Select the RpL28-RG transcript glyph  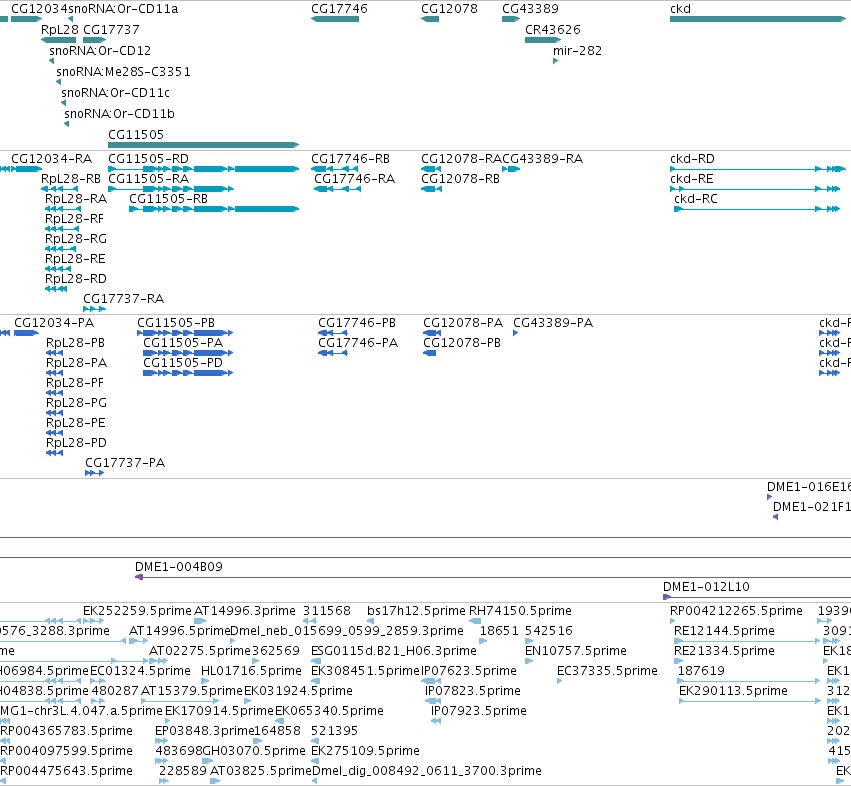coord(60,249)
